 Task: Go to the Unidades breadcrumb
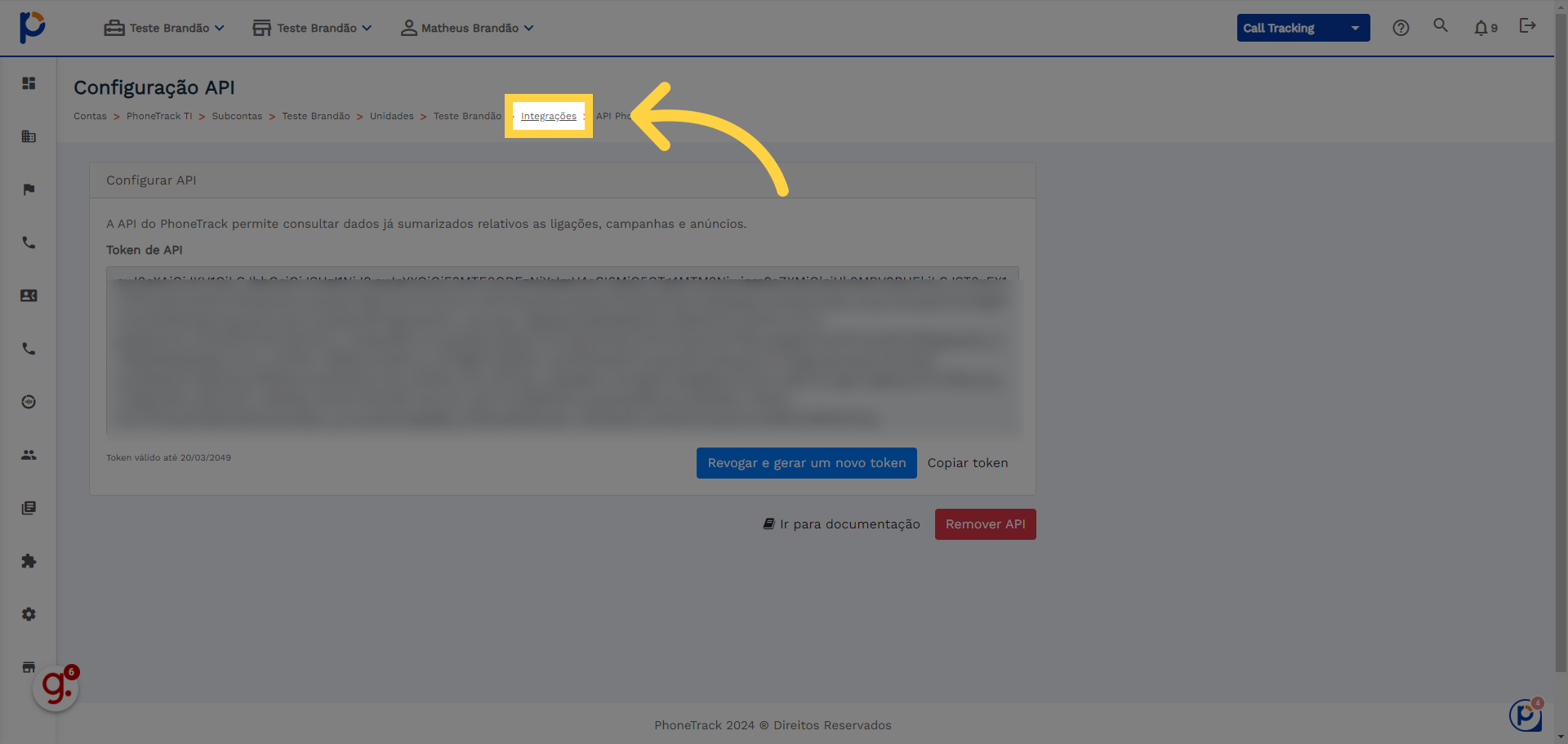[x=392, y=116]
